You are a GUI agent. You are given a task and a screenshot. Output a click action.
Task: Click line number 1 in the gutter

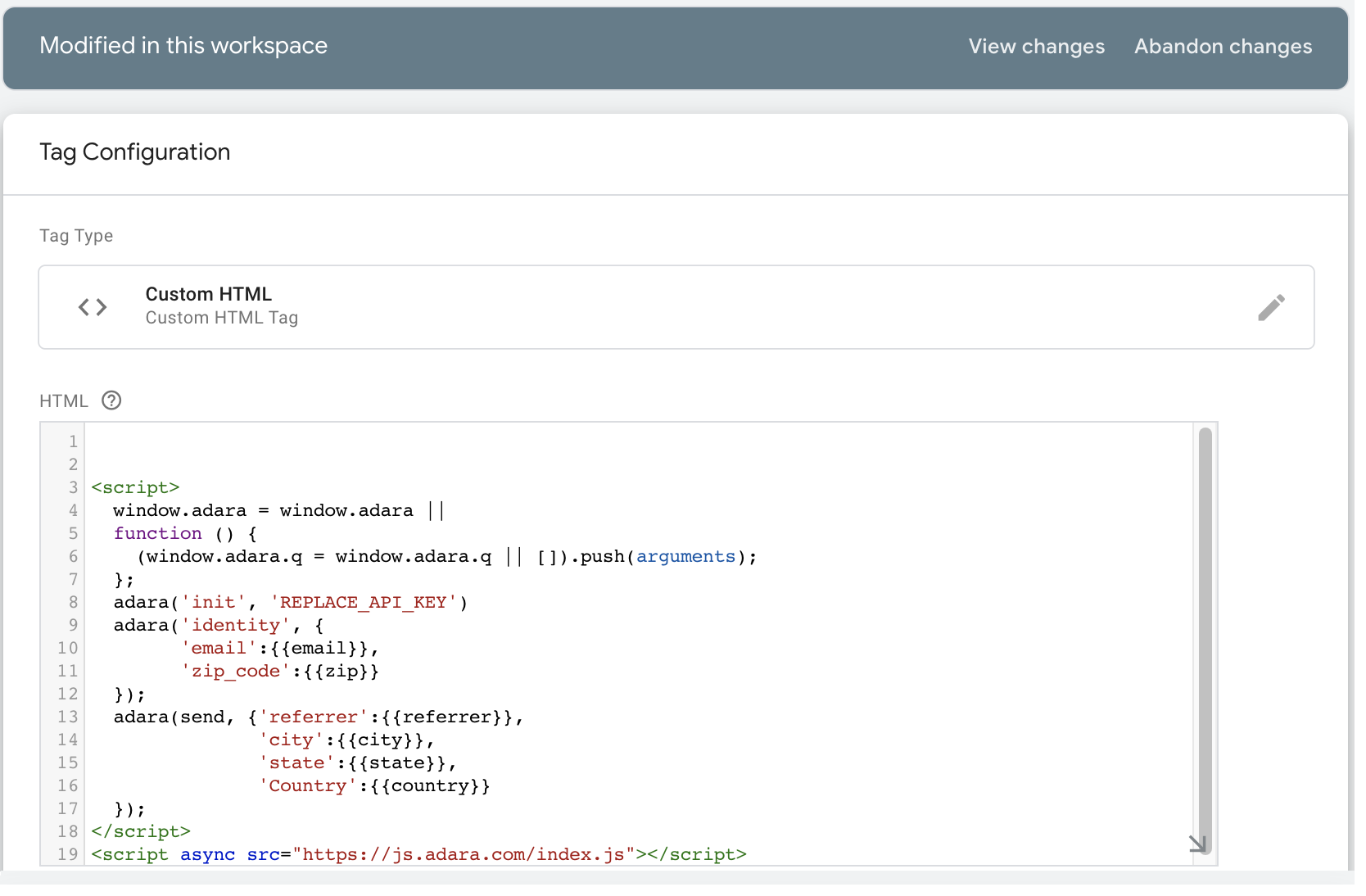[73, 442]
